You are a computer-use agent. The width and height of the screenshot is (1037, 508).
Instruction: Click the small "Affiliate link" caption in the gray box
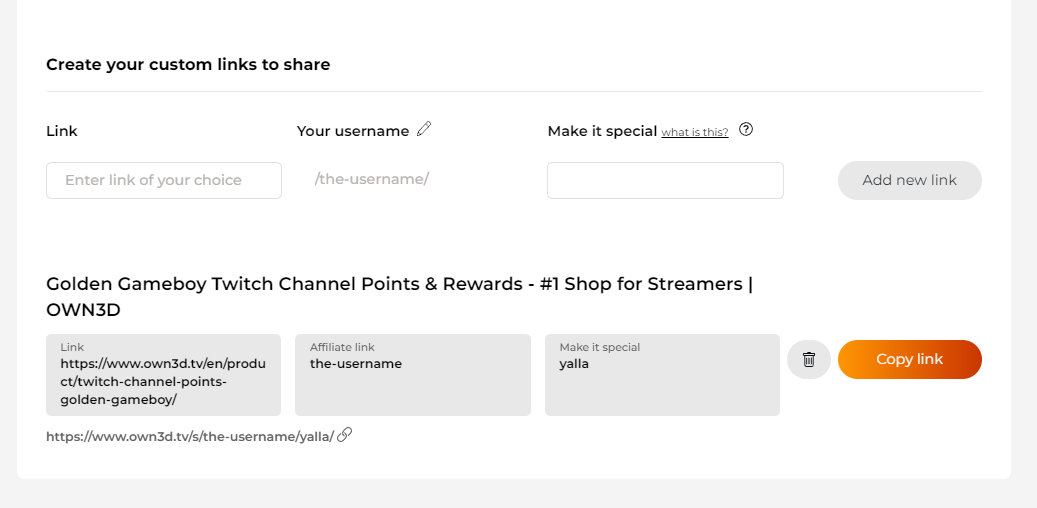pyautogui.click(x=342, y=347)
